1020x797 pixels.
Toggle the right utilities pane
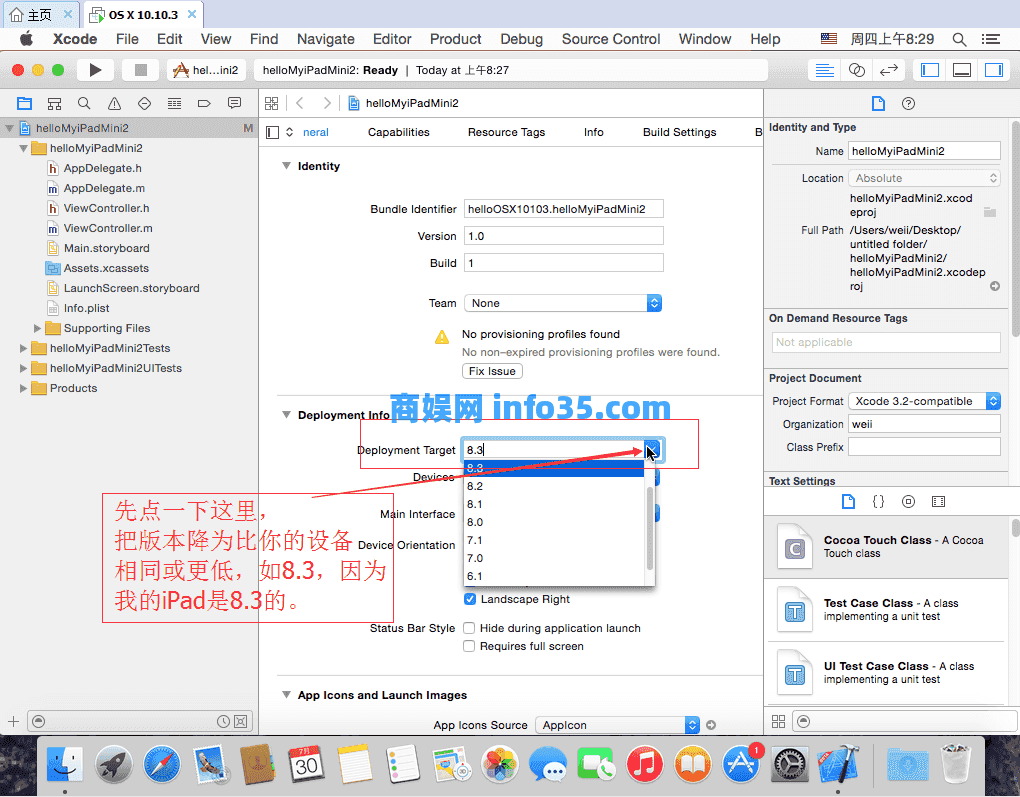993,70
